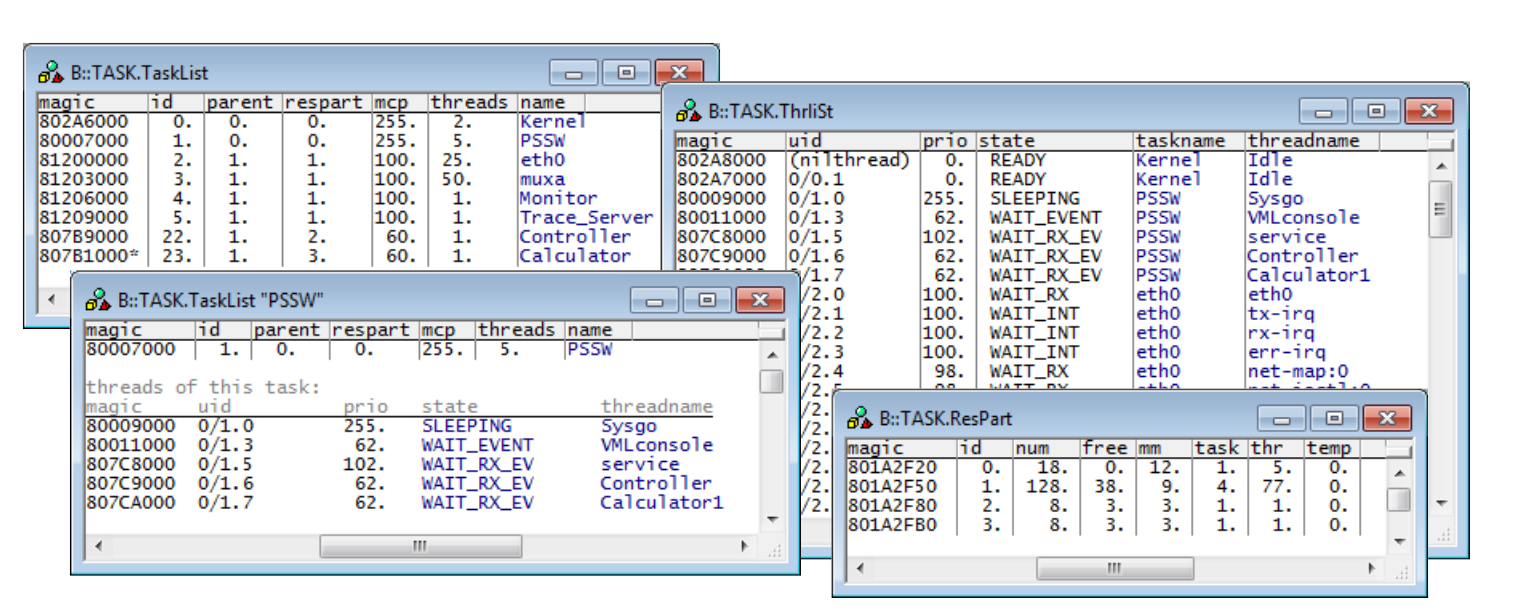Click the threadname column header in TASK.ThrliSt

(1312, 141)
